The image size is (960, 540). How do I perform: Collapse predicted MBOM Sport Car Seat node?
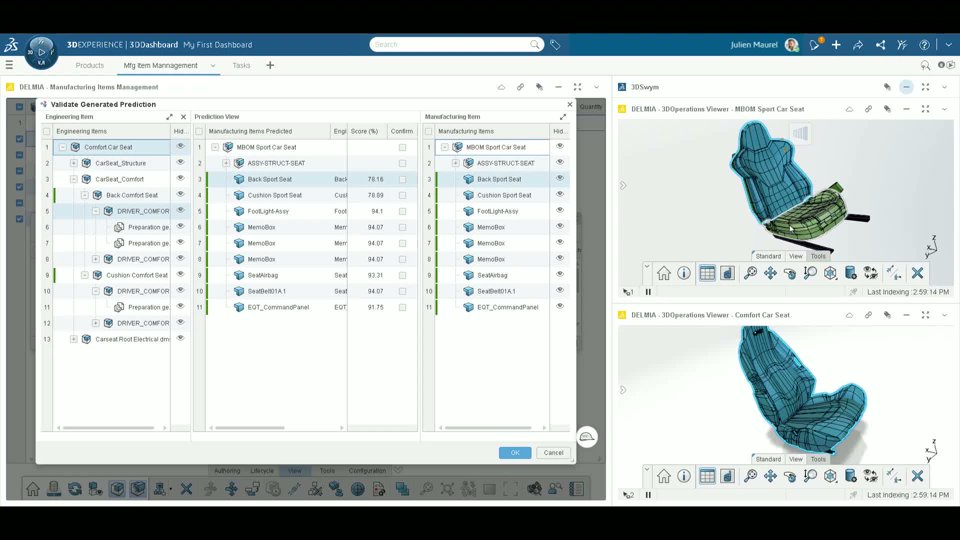(215, 147)
